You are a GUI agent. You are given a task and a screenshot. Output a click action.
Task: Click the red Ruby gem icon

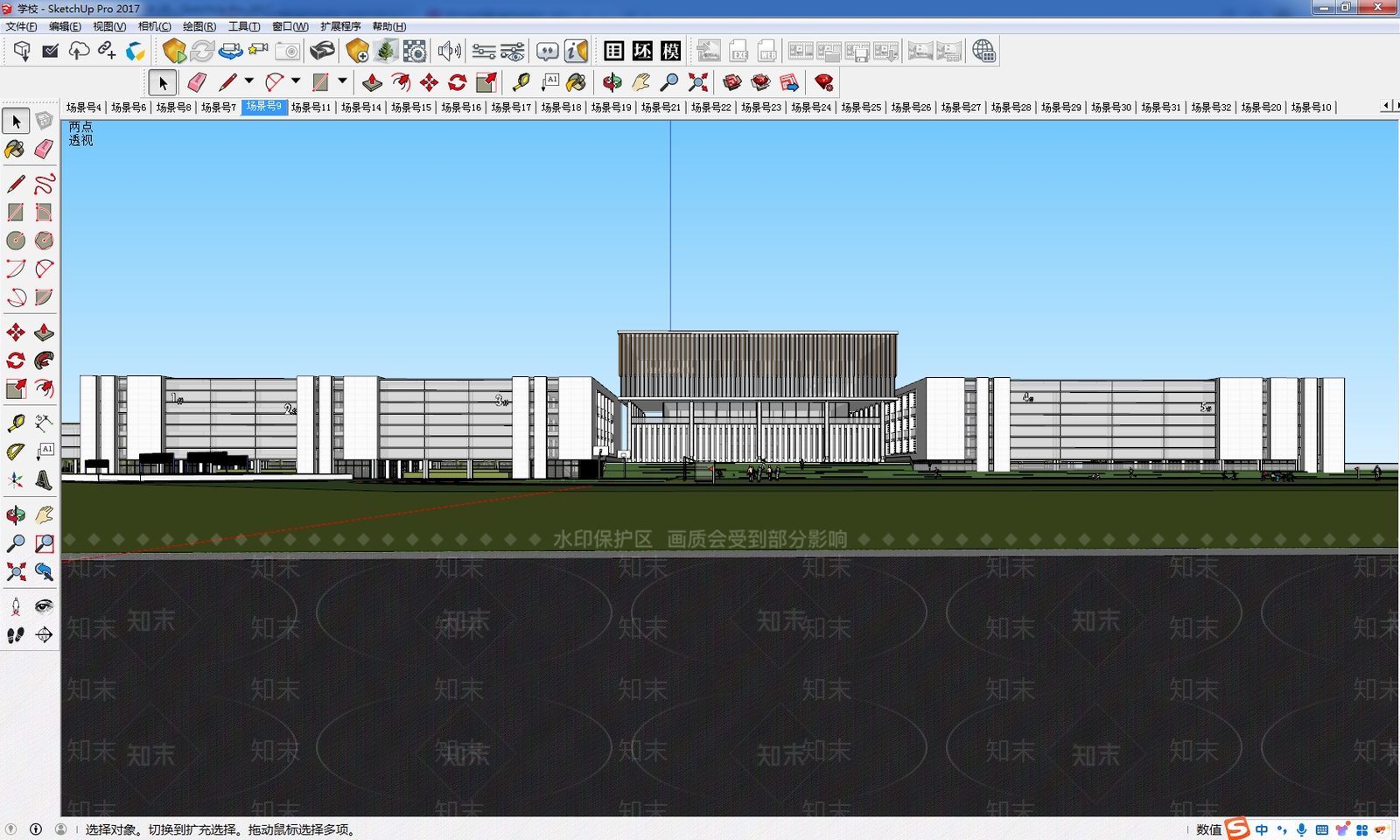[x=823, y=82]
